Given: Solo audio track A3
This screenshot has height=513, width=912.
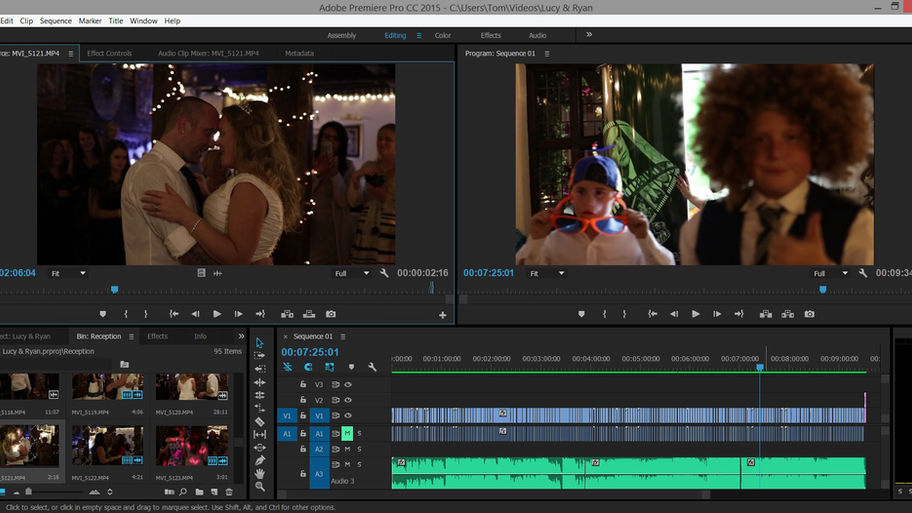Looking at the screenshot, I should click(x=359, y=465).
